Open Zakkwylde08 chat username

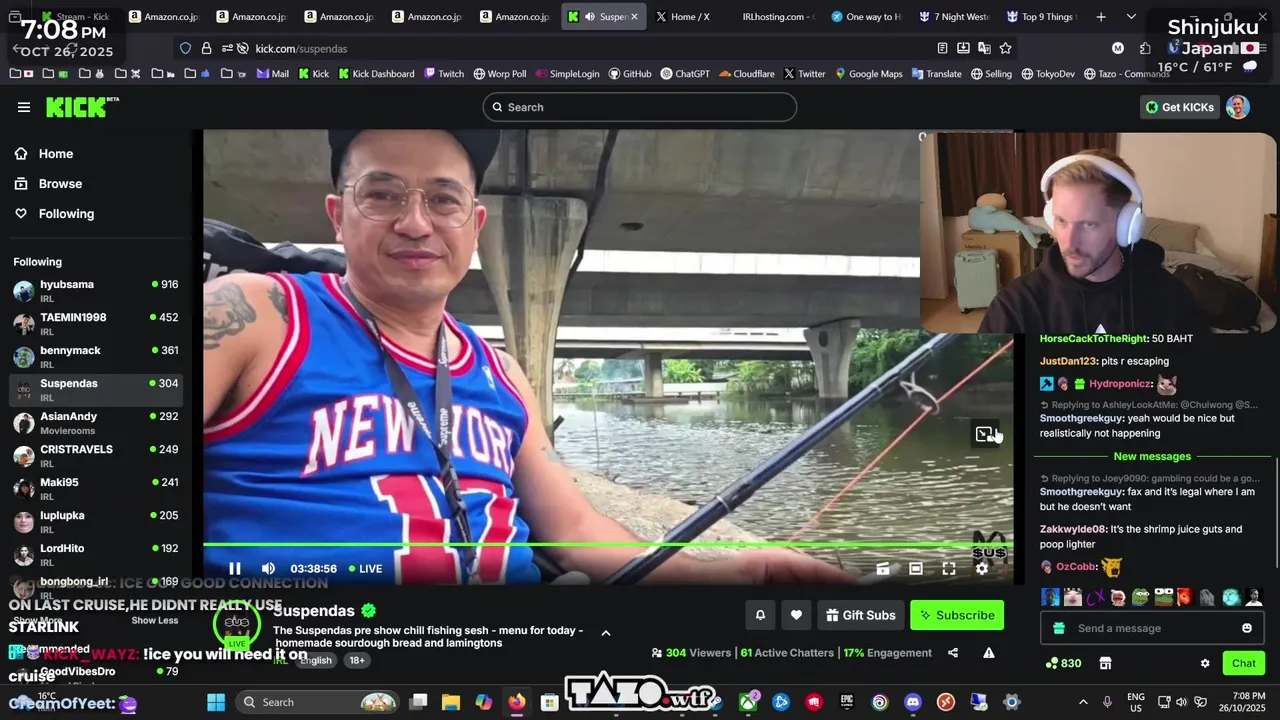[x=1073, y=529]
